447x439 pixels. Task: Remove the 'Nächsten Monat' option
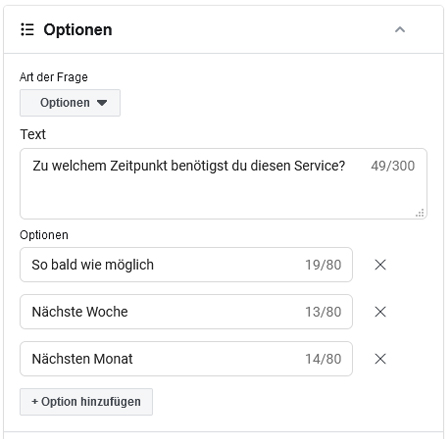click(x=380, y=359)
